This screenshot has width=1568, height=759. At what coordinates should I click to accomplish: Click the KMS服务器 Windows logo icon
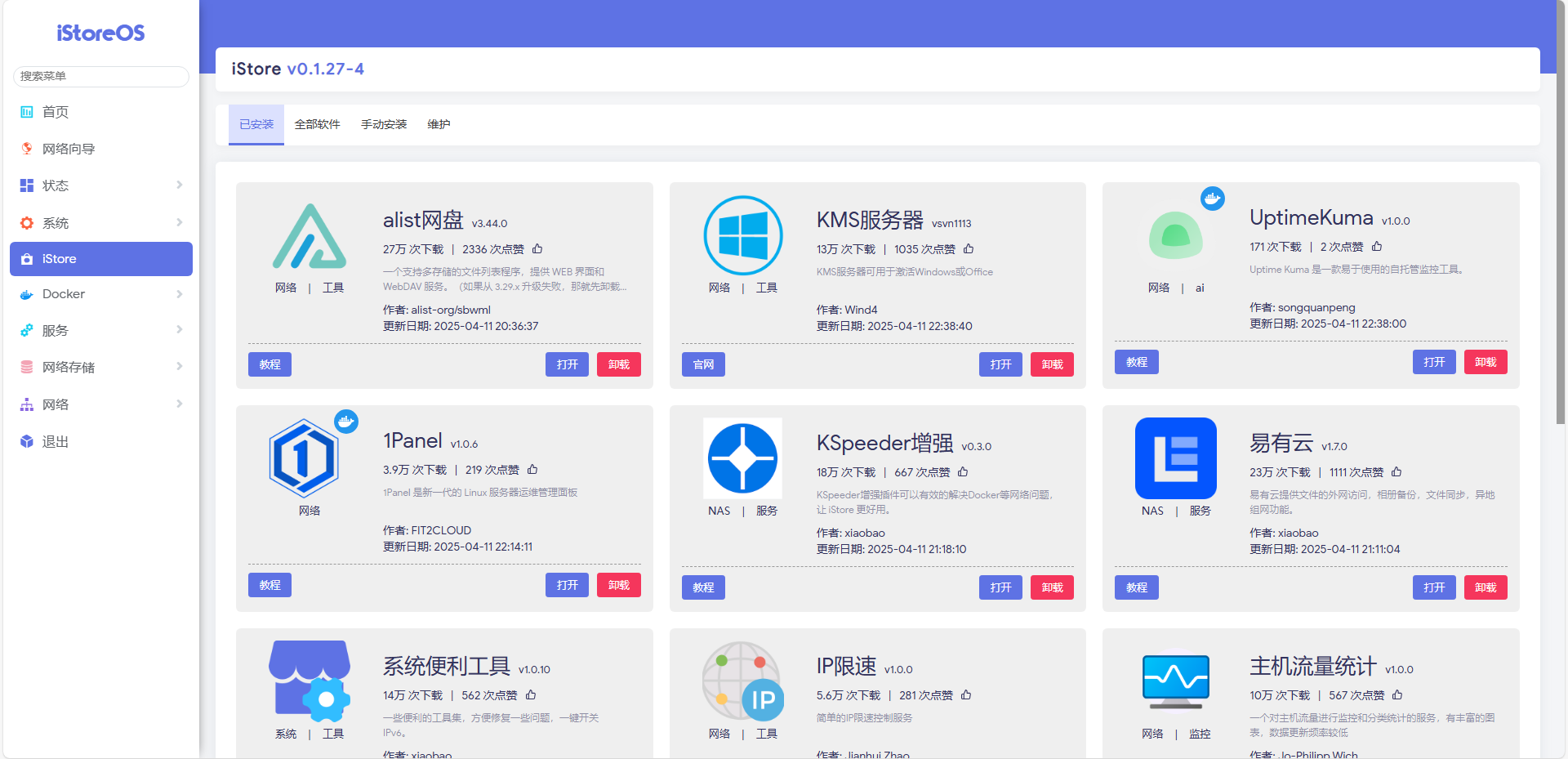click(x=743, y=235)
